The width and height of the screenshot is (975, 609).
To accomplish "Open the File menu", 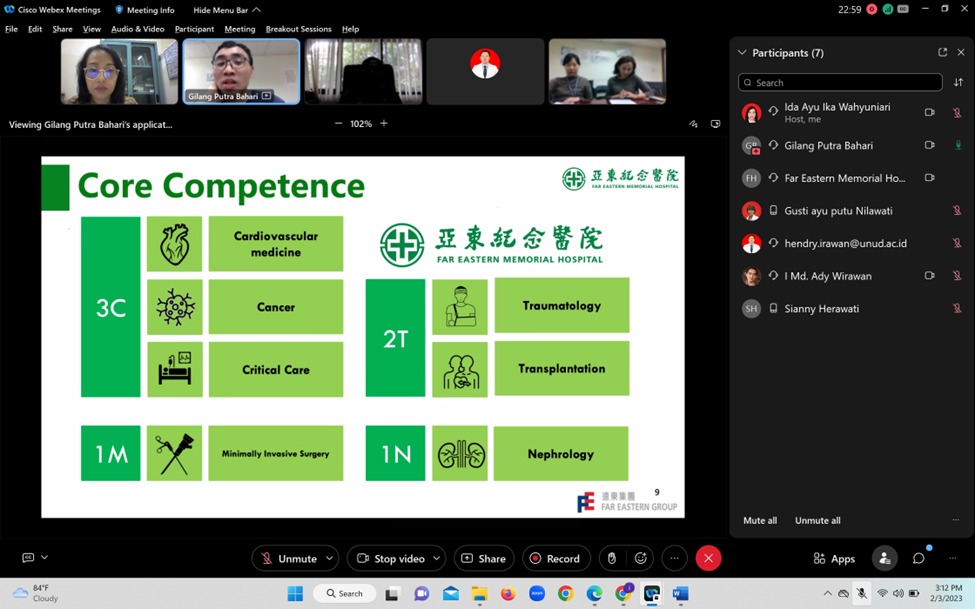I will tap(11, 29).
